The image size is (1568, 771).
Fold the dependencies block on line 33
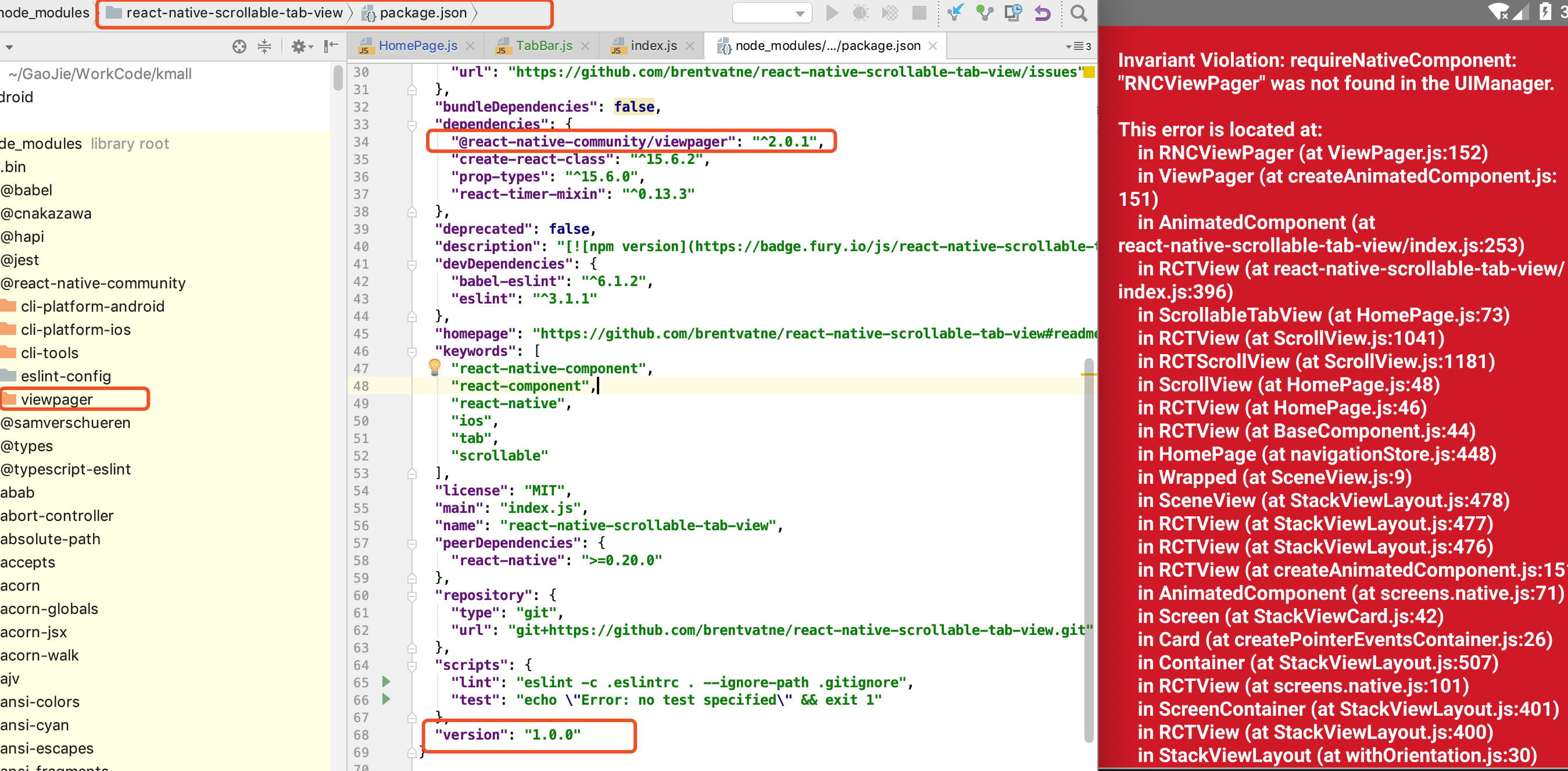412,125
